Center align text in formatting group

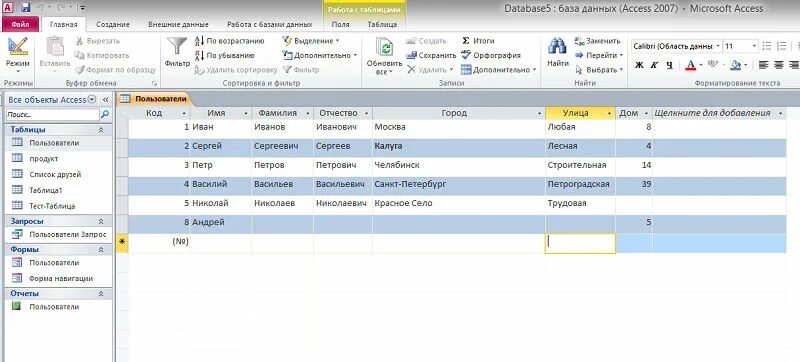pos(779,65)
